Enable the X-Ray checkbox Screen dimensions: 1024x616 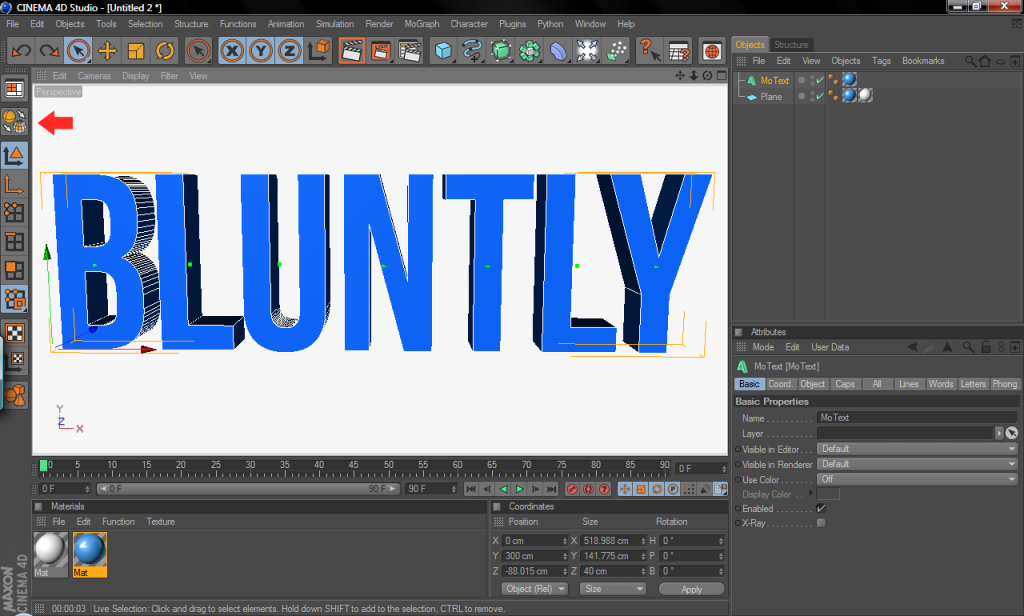pos(821,522)
